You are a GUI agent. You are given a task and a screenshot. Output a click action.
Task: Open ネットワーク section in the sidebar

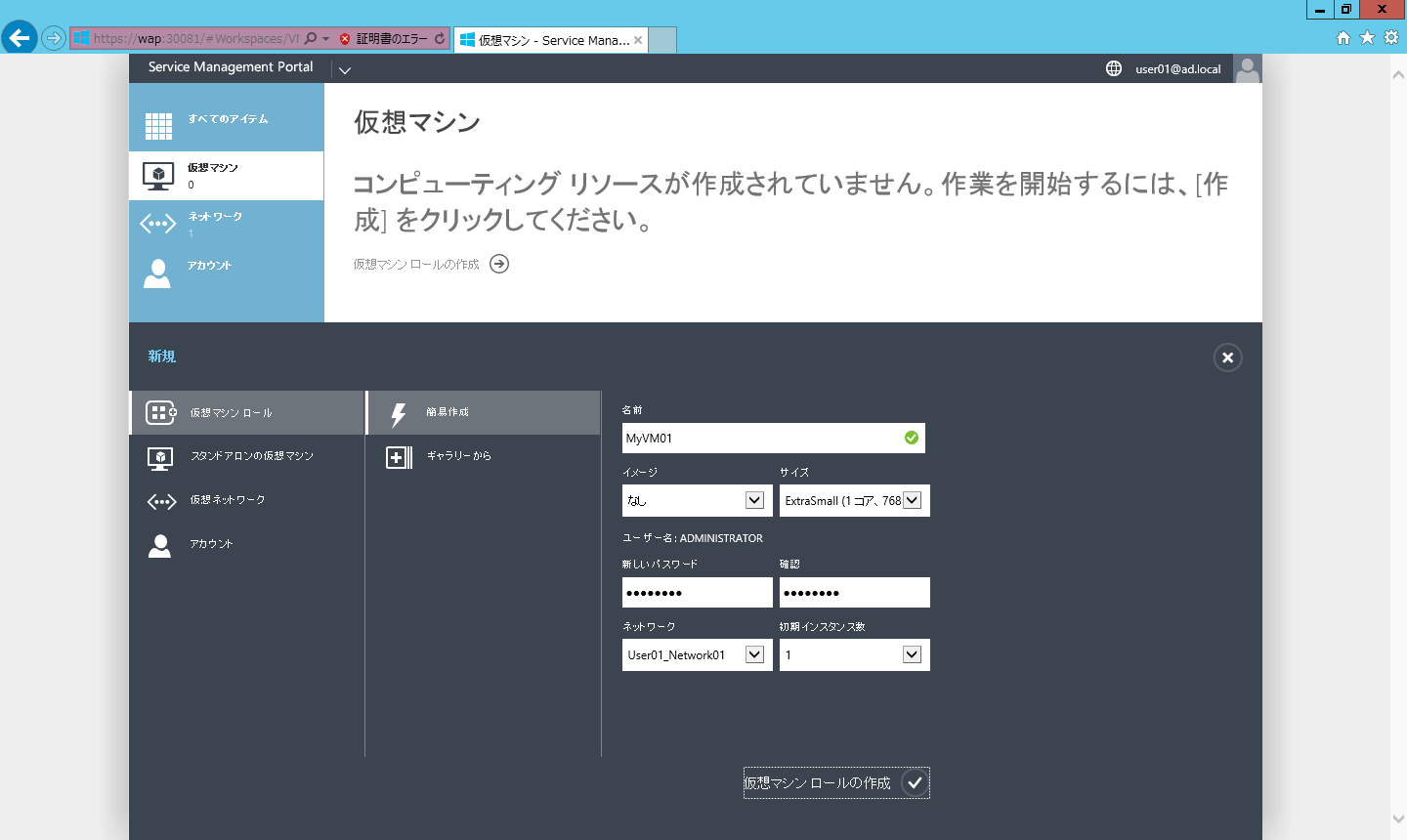(227, 225)
